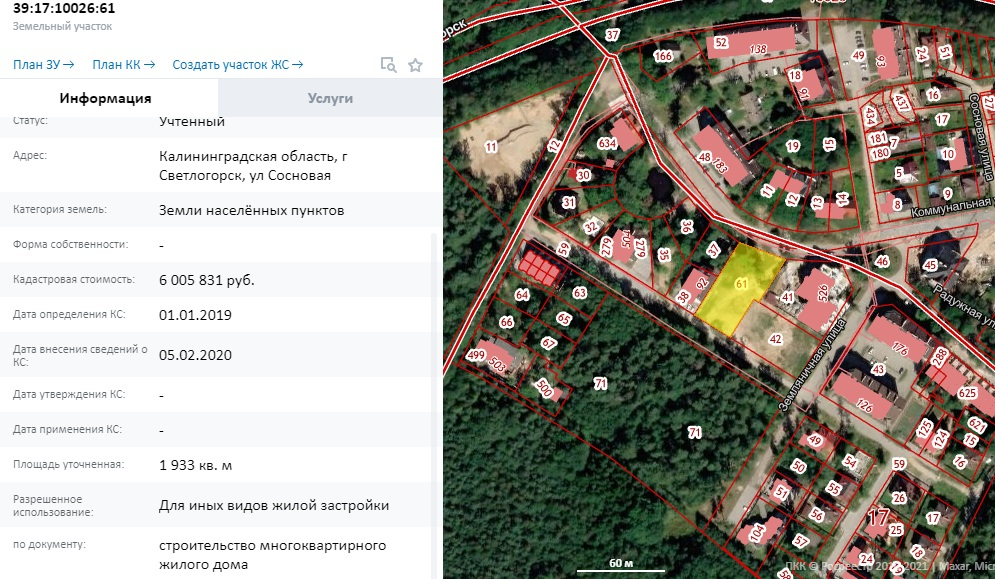Switch to the Услуги tab

(330, 98)
